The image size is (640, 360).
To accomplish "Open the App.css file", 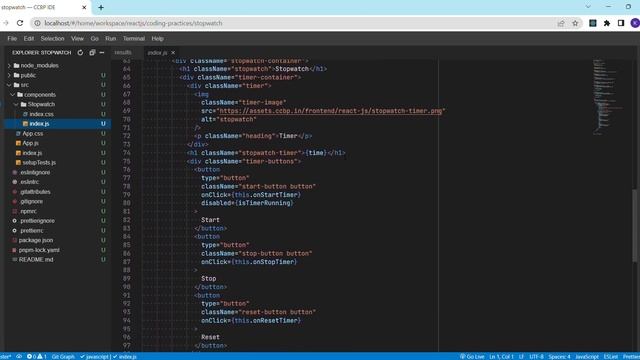I will click(x=32, y=133).
